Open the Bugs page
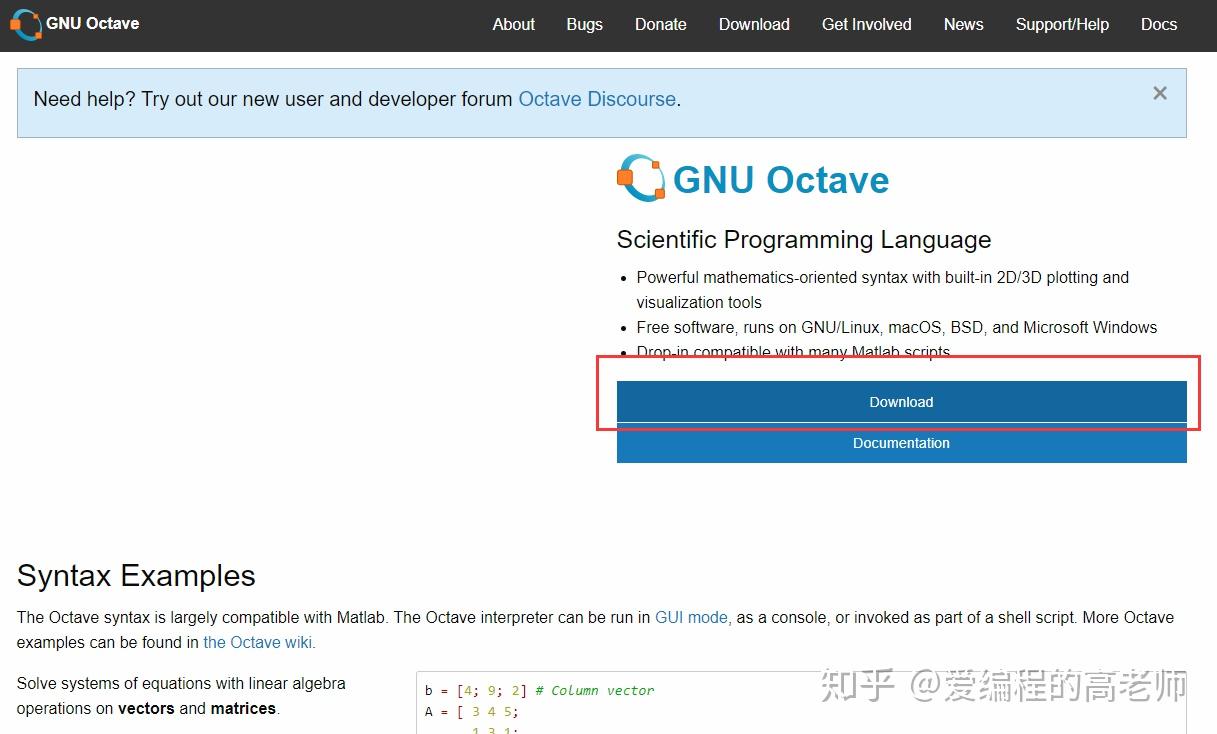1217x734 pixels. tap(584, 24)
